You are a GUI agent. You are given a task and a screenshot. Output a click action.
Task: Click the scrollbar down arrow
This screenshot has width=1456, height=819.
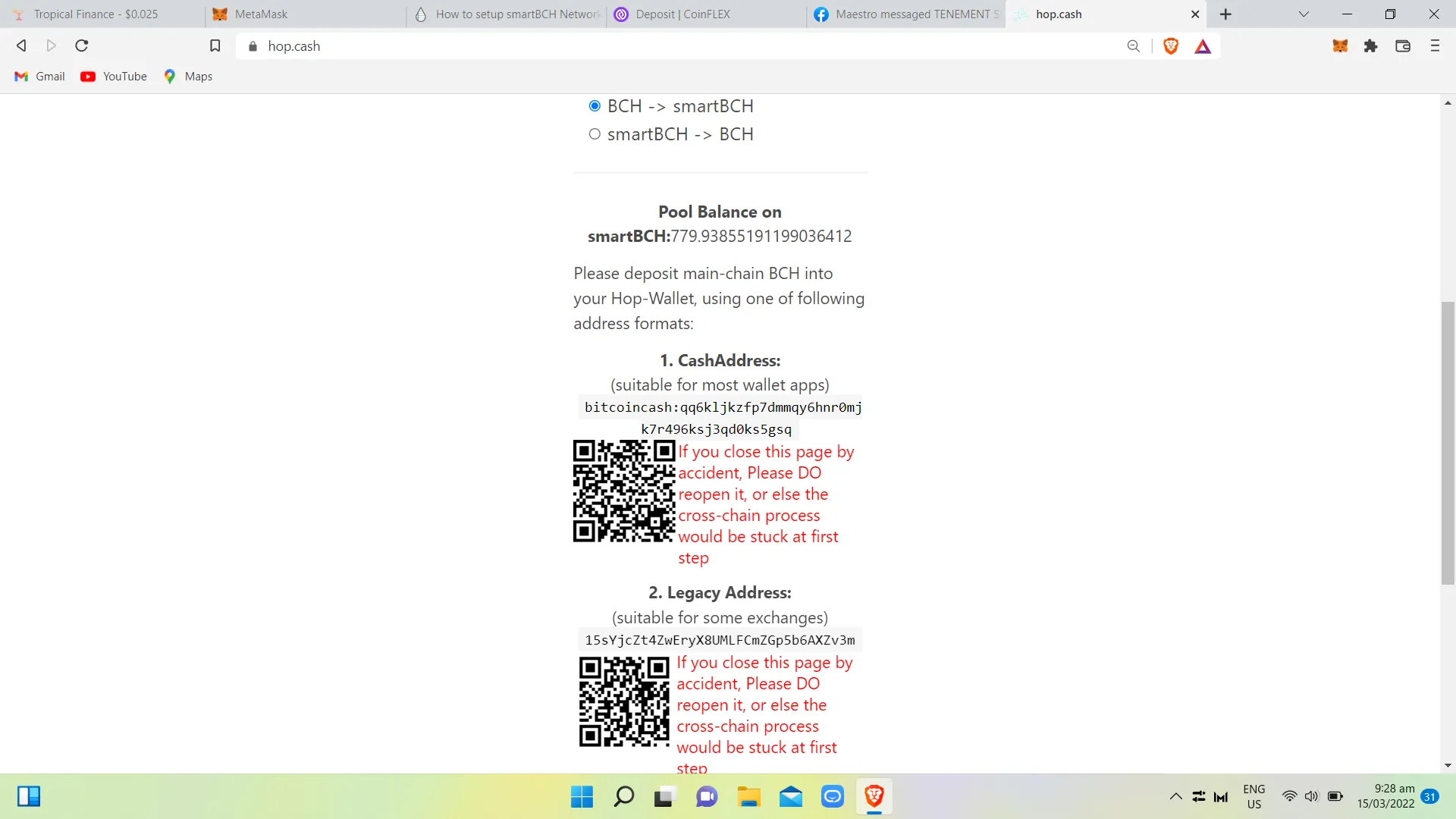tap(1448, 766)
